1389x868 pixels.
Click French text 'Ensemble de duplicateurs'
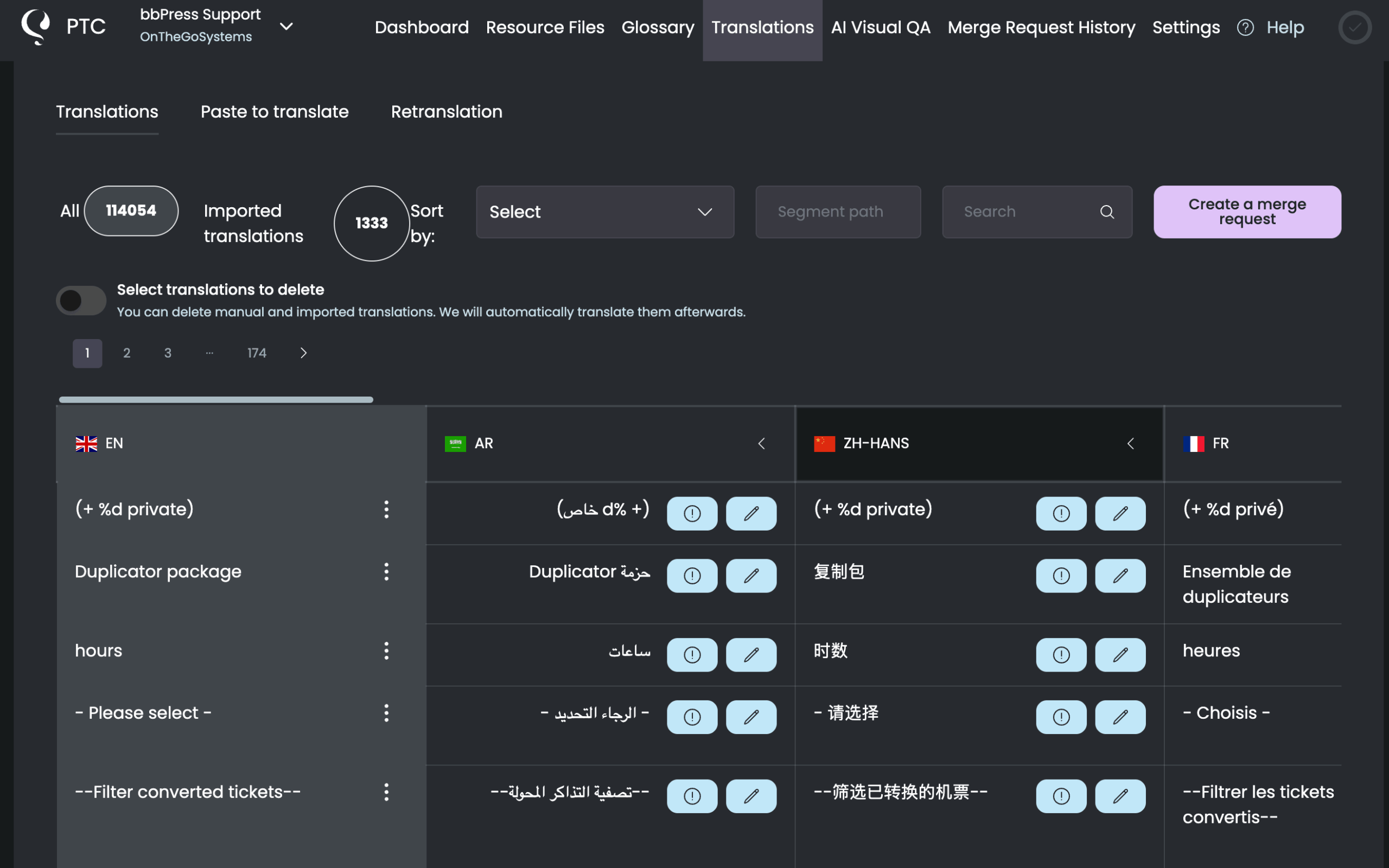pos(1237,584)
